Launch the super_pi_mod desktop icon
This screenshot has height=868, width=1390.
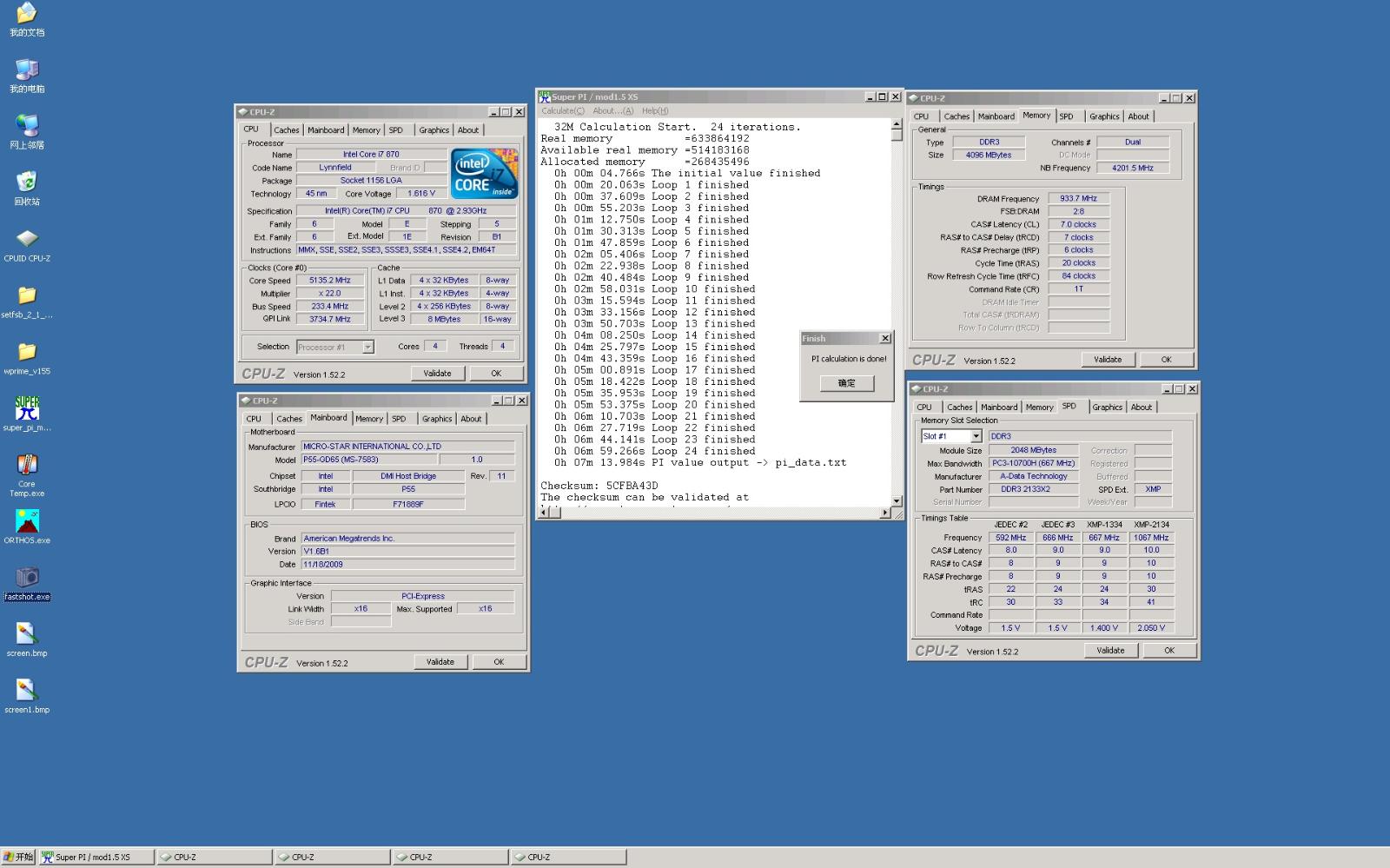point(27,414)
